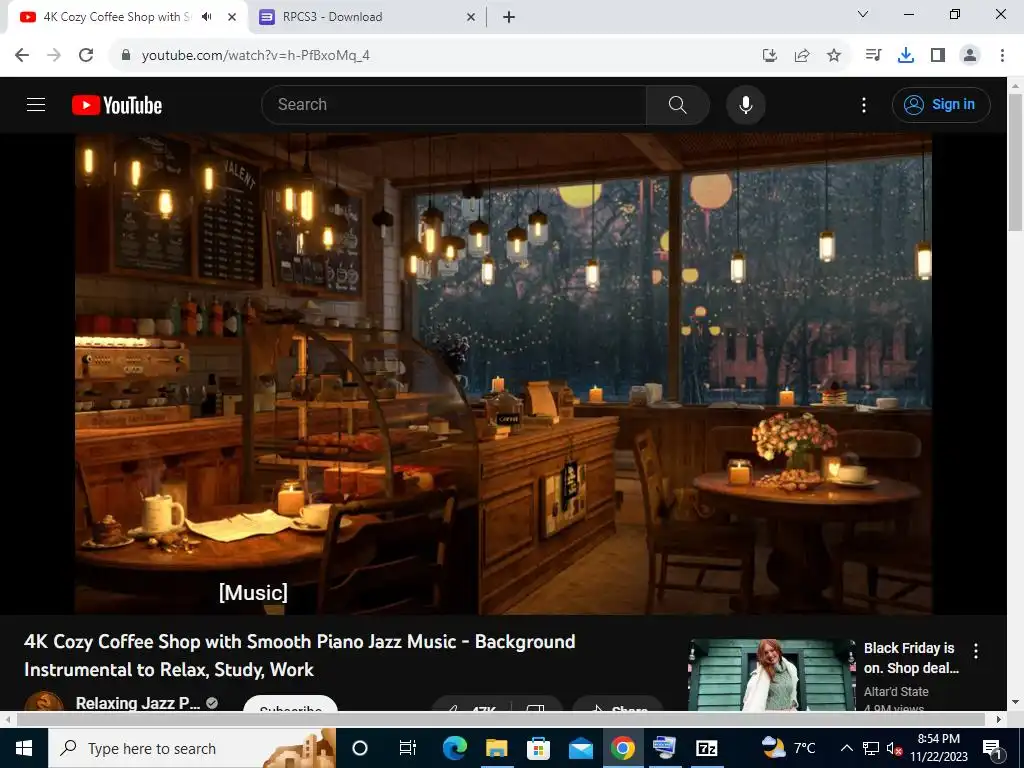Screen dimensions: 1024x768
Task: Close the 4K Cozy Coffee Shop tab
Action: 232,17
